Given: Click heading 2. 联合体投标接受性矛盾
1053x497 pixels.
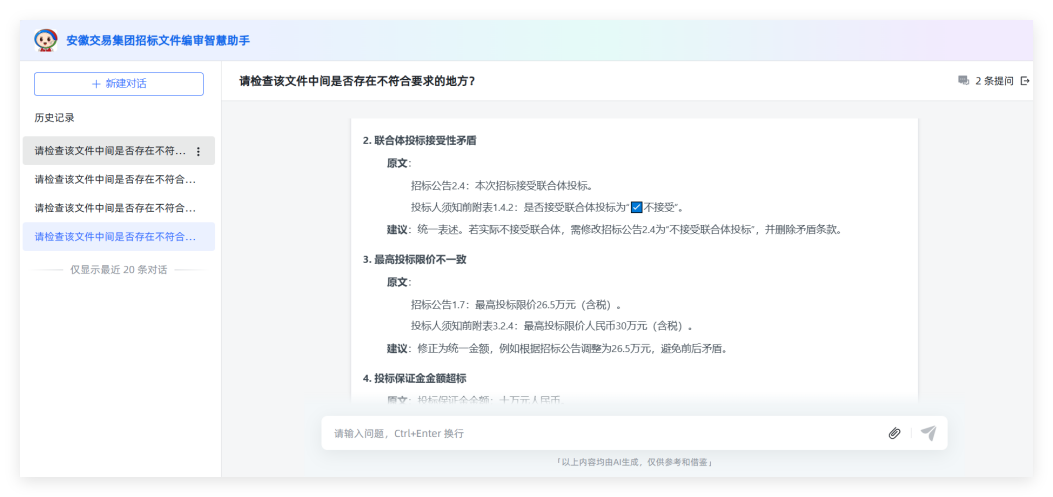Looking at the screenshot, I should pos(419,141).
